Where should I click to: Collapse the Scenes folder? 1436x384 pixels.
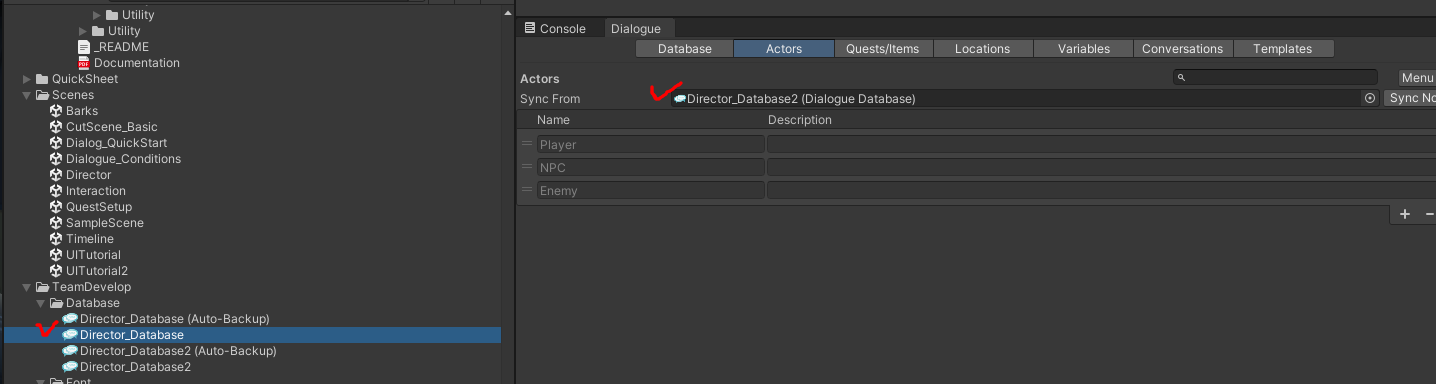[x=27, y=95]
